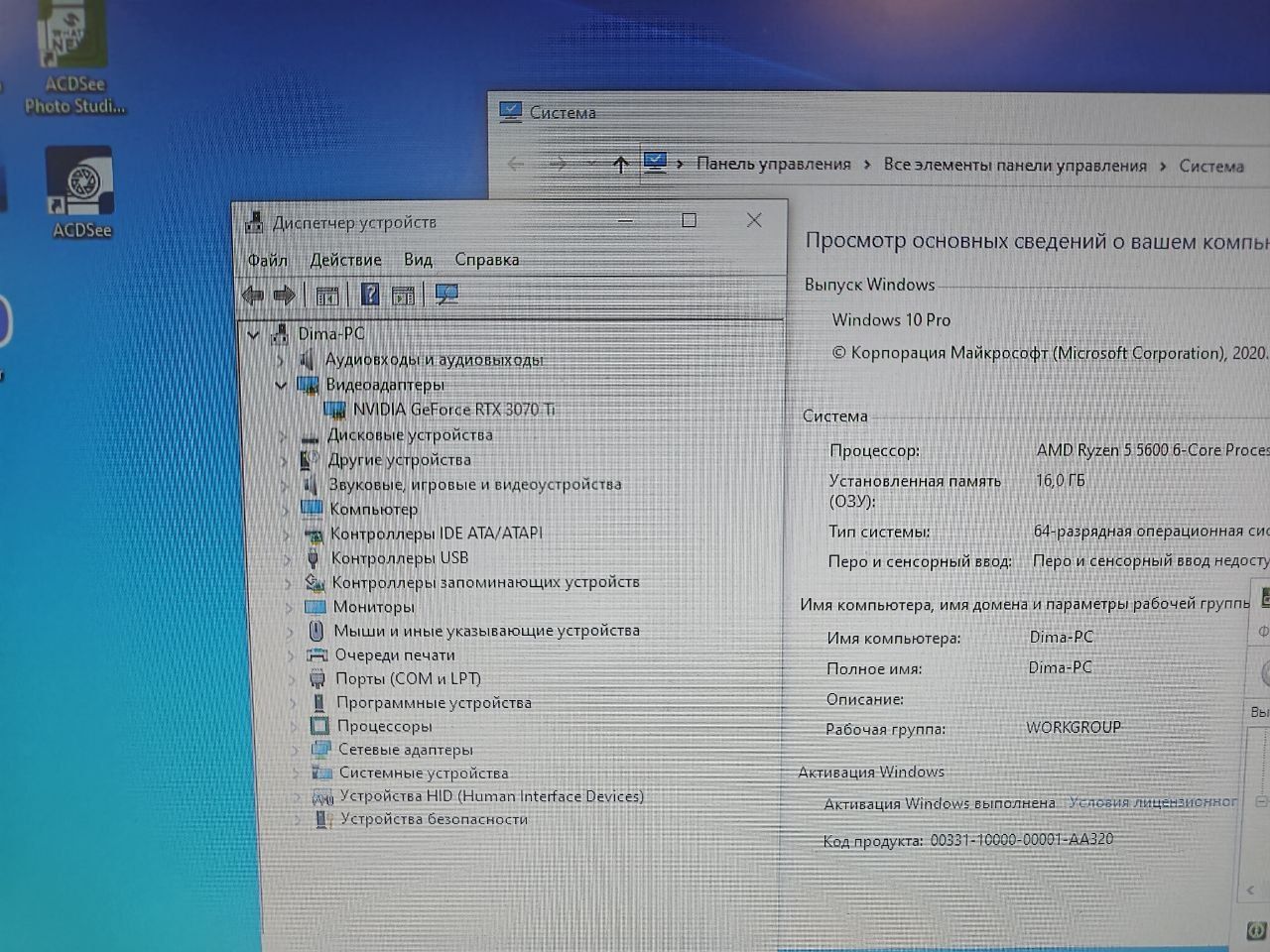Image resolution: width=1270 pixels, height=952 pixels.
Task: Click the Сетевые адаптеры network icon
Action: pyautogui.click(x=320, y=750)
